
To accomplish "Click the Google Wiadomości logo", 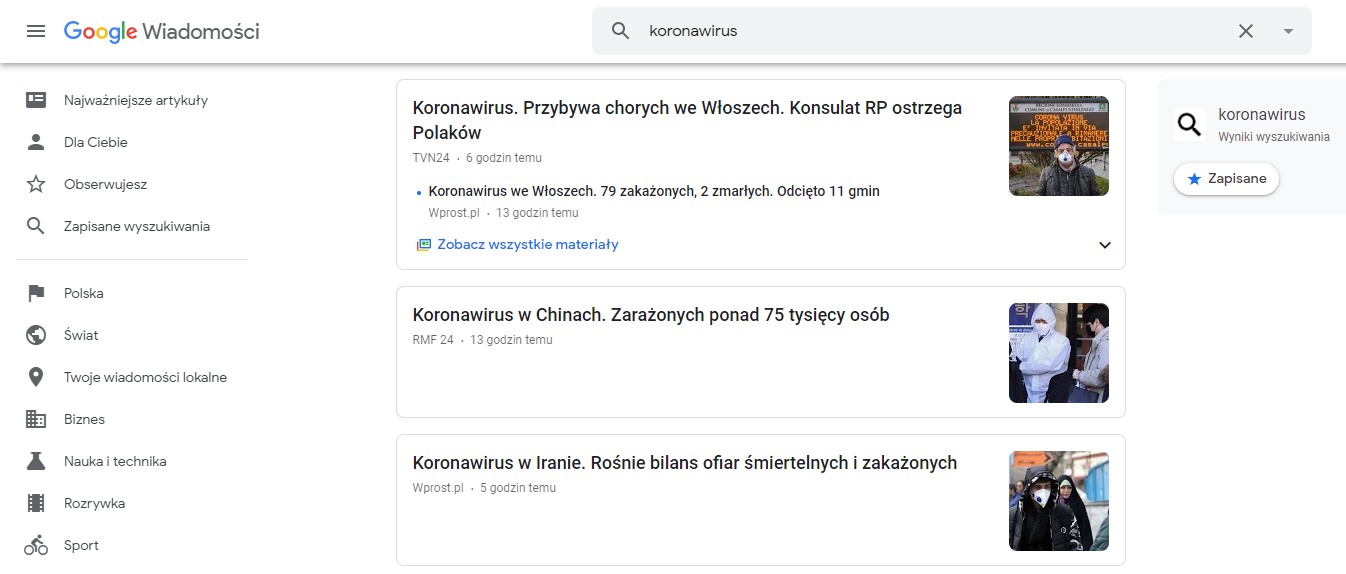I will coord(162,31).
